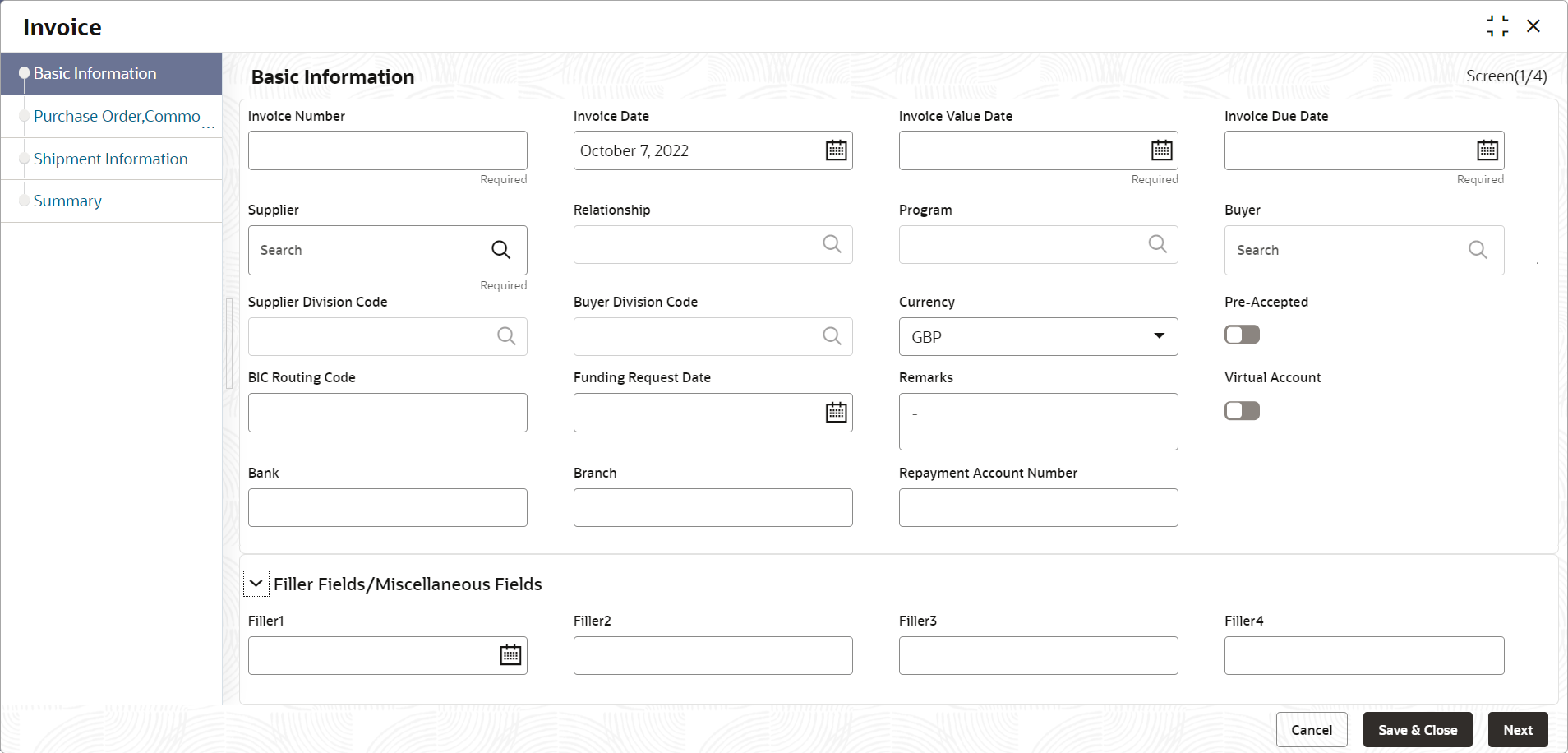Viewport: 1568px width, 753px height.
Task: Click the Cancel button
Action: (1312, 730)
